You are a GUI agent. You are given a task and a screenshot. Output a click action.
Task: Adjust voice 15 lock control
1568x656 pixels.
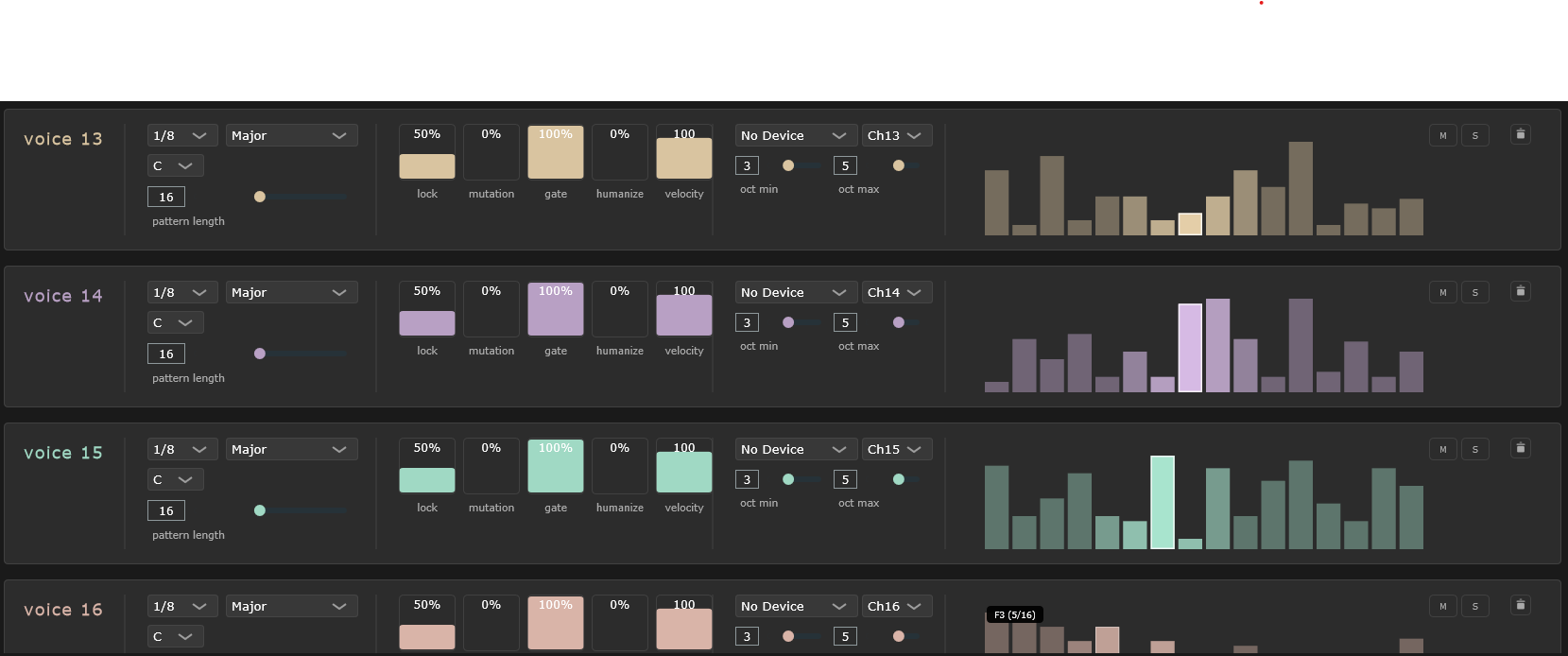(x=427, y=465)
